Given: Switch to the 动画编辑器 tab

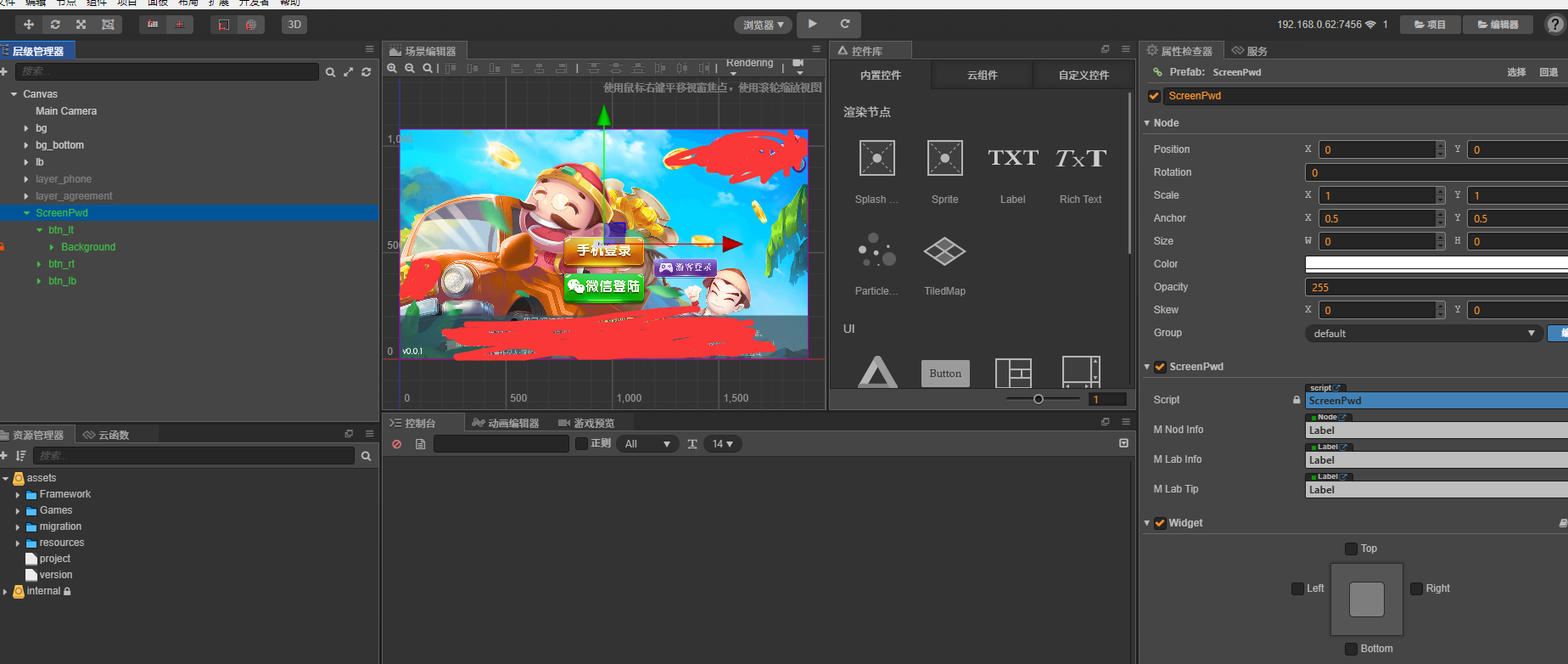Looking at the screenshot, I should pyautogui.click(x=506, y=423).
